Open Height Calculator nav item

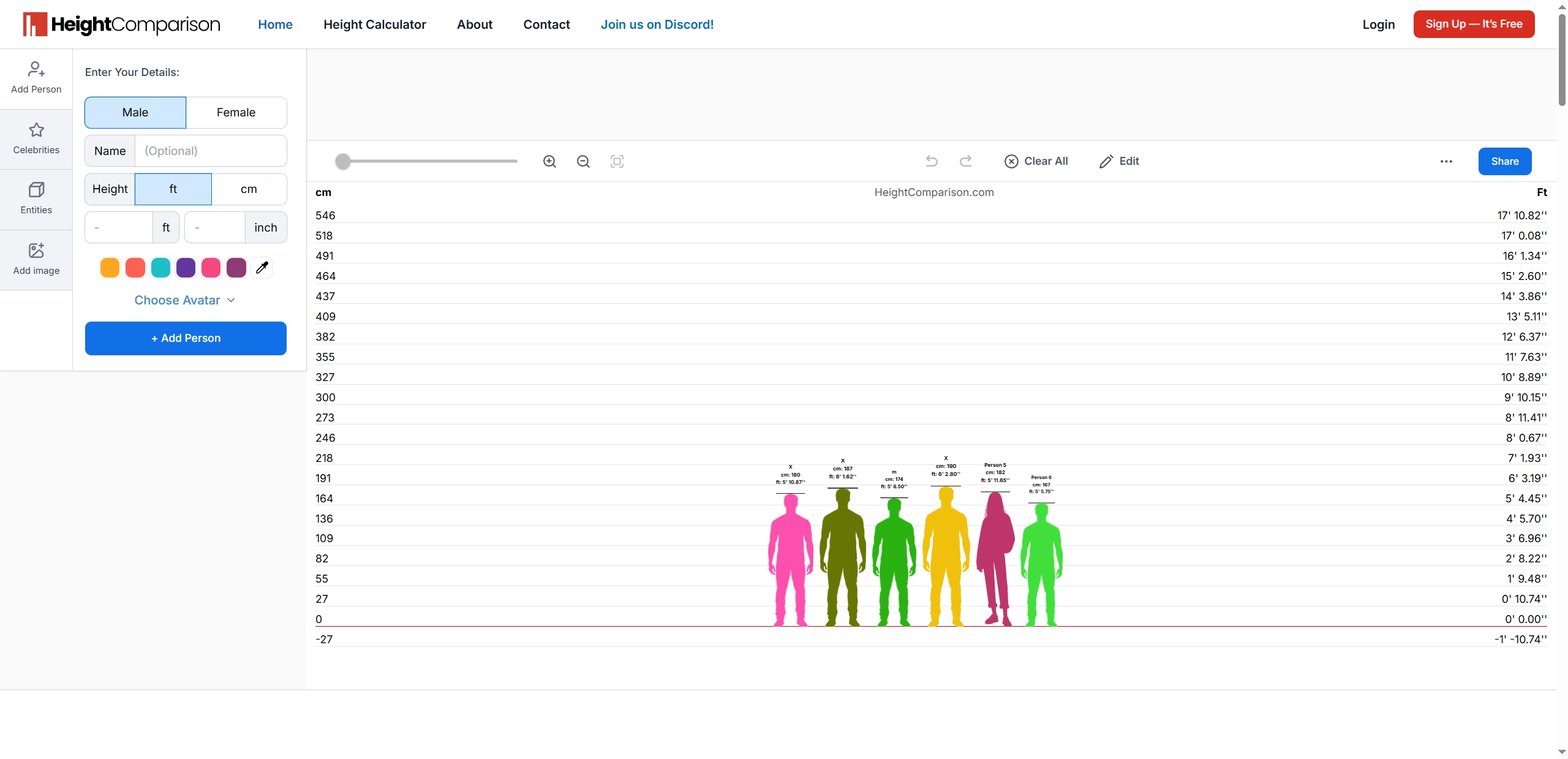[374, 25]
